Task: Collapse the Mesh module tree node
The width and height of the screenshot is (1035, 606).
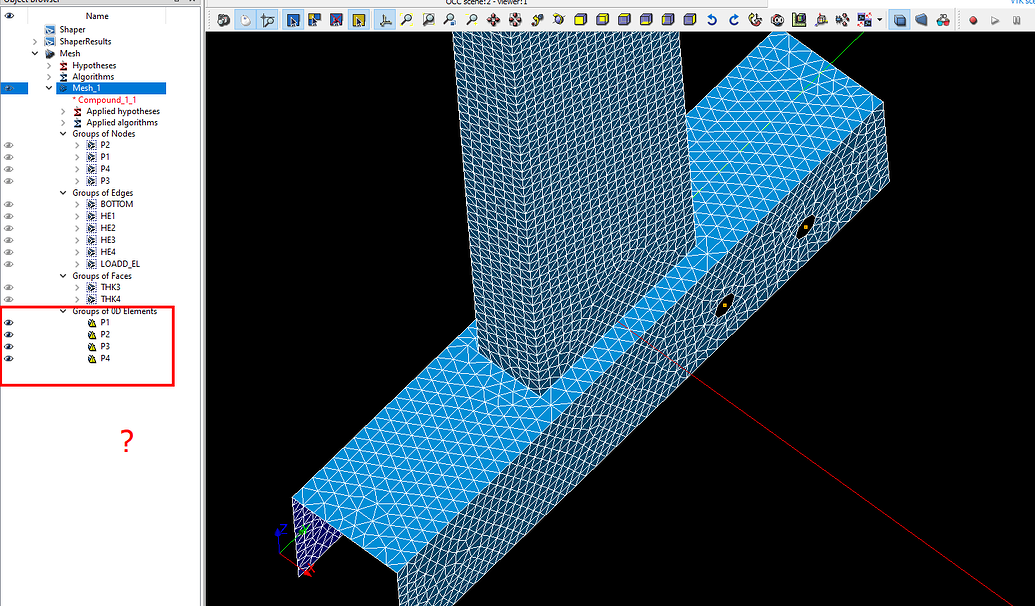Action: 35,53
